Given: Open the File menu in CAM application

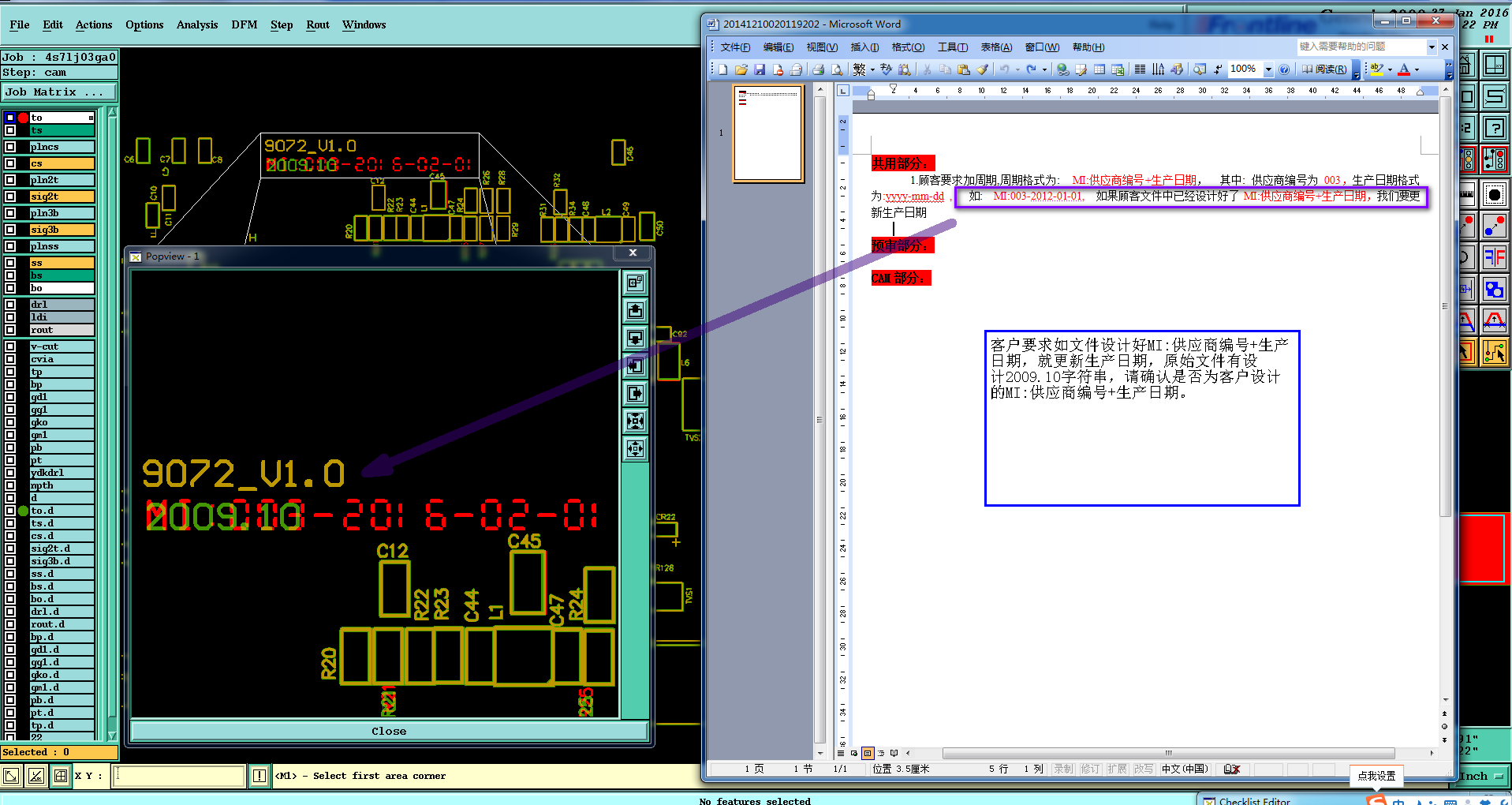Looking at the screenshot, I should coord(20,24).
